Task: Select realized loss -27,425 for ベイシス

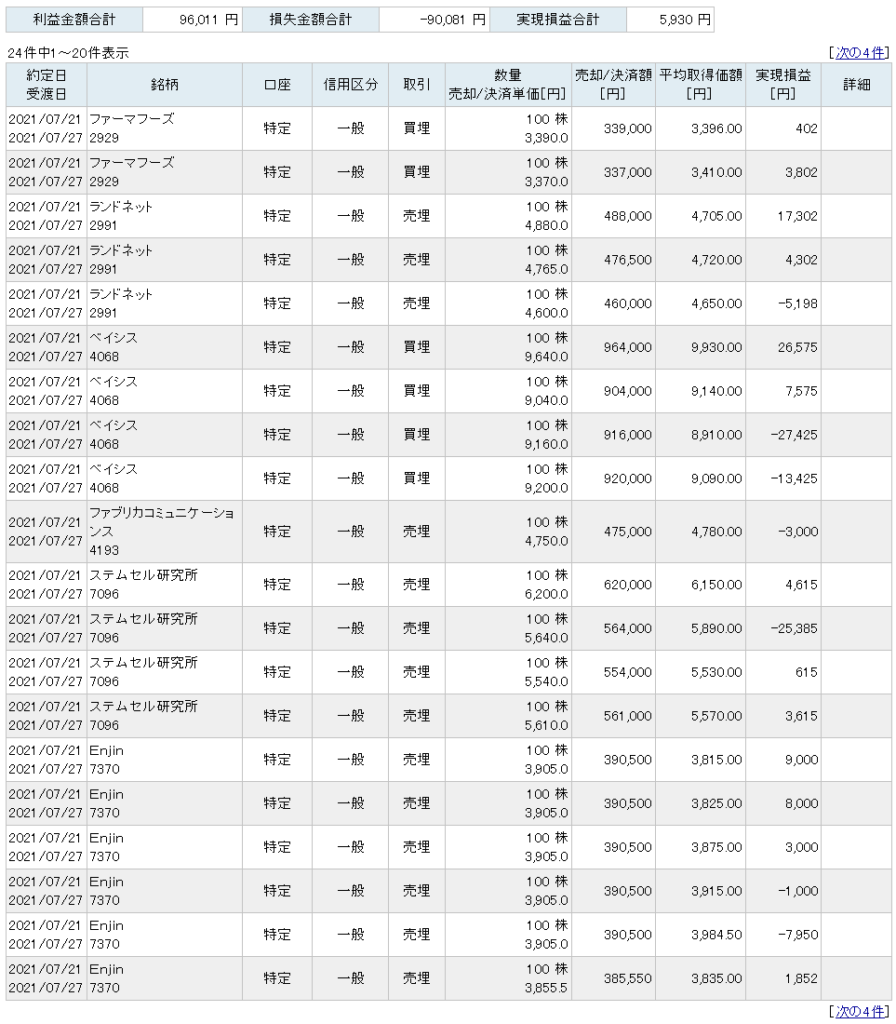Action: (783, 435)
